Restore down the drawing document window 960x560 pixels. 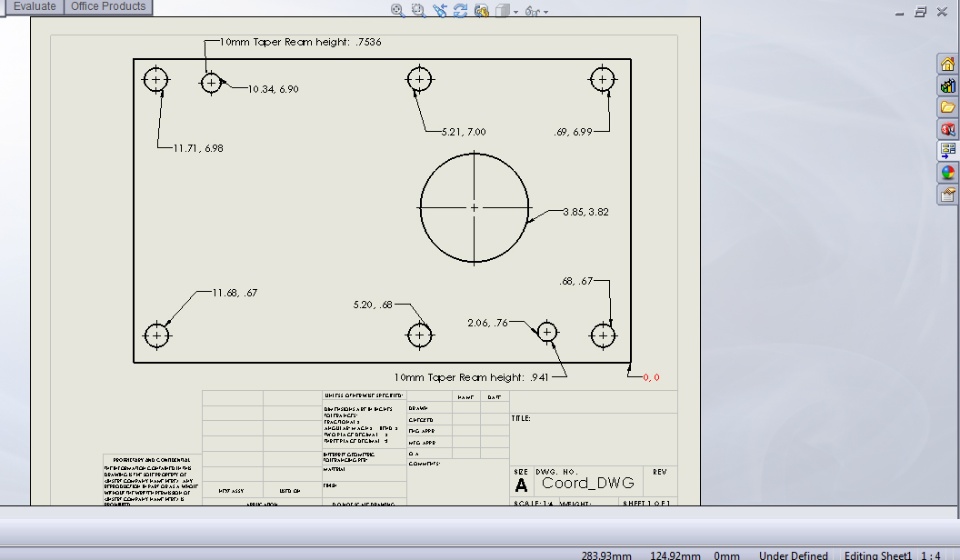(920, 12)
